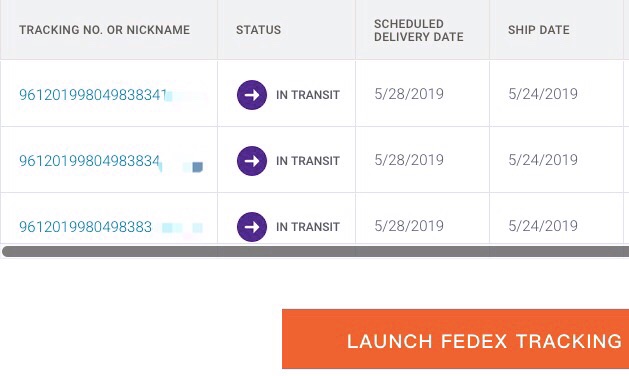
Task: Click 5/28/2019 delivery date for tracking 961201998049838341
Action: (x=409, y=94)
